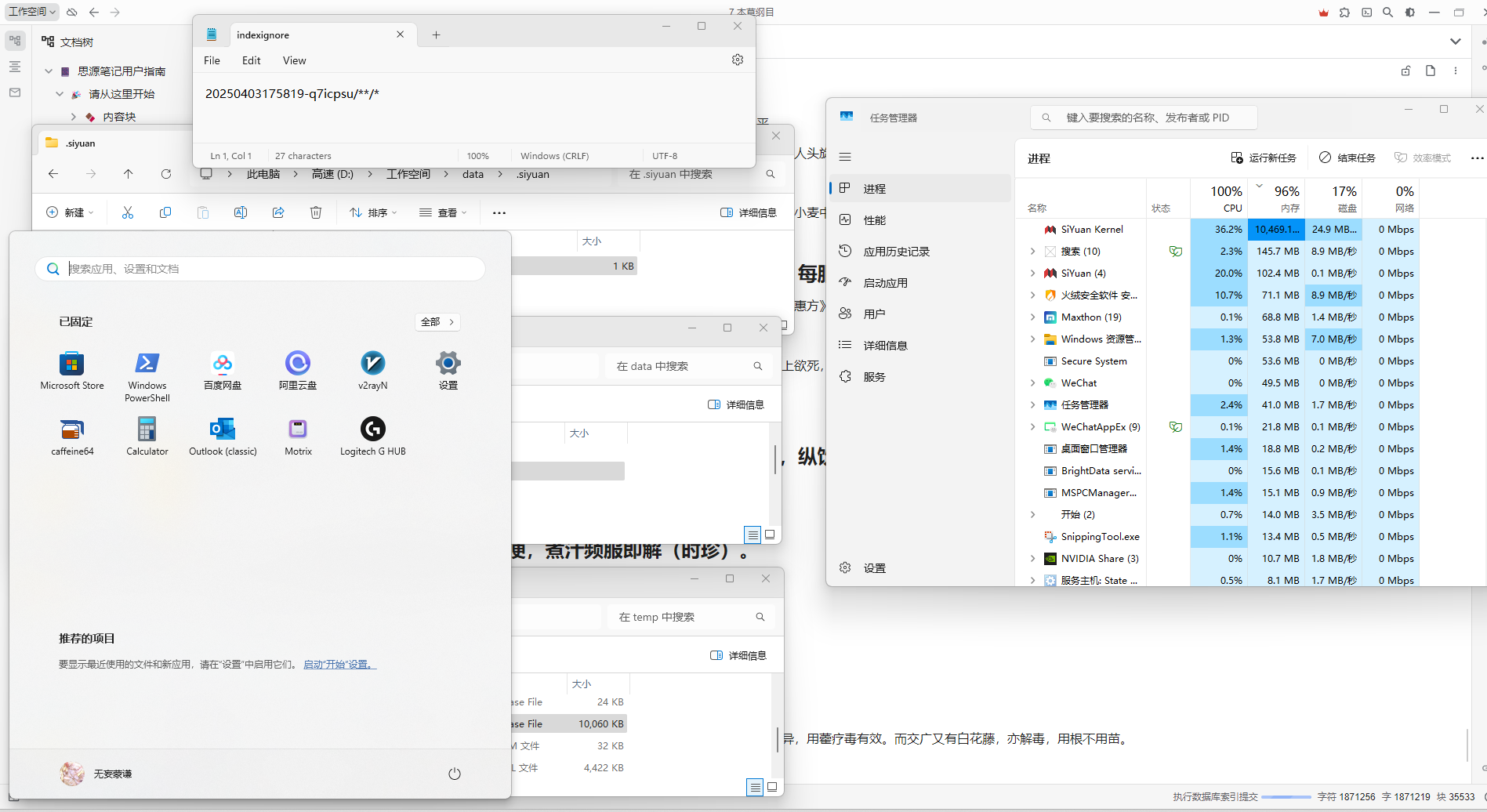Open Notepad View menu
1487x812 pixels.
point(294,60)
